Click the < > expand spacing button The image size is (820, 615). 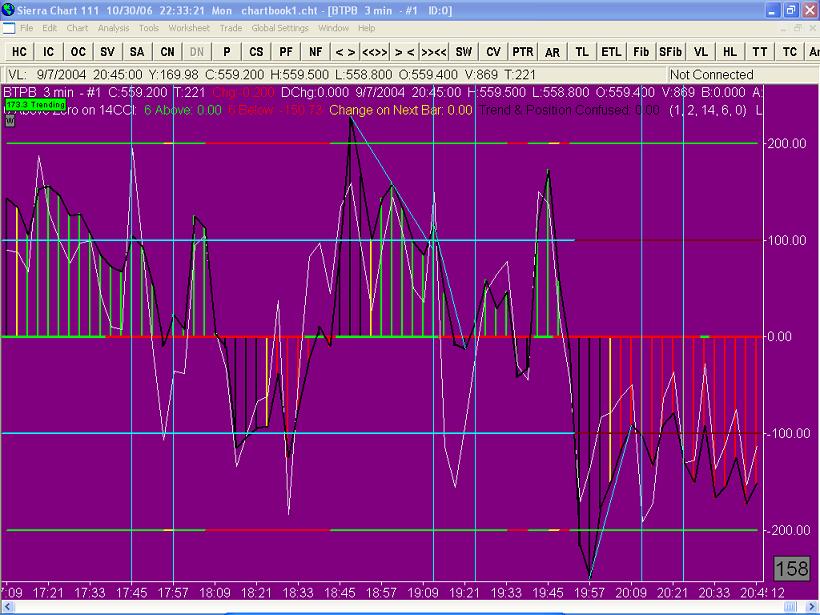point(345,52)
